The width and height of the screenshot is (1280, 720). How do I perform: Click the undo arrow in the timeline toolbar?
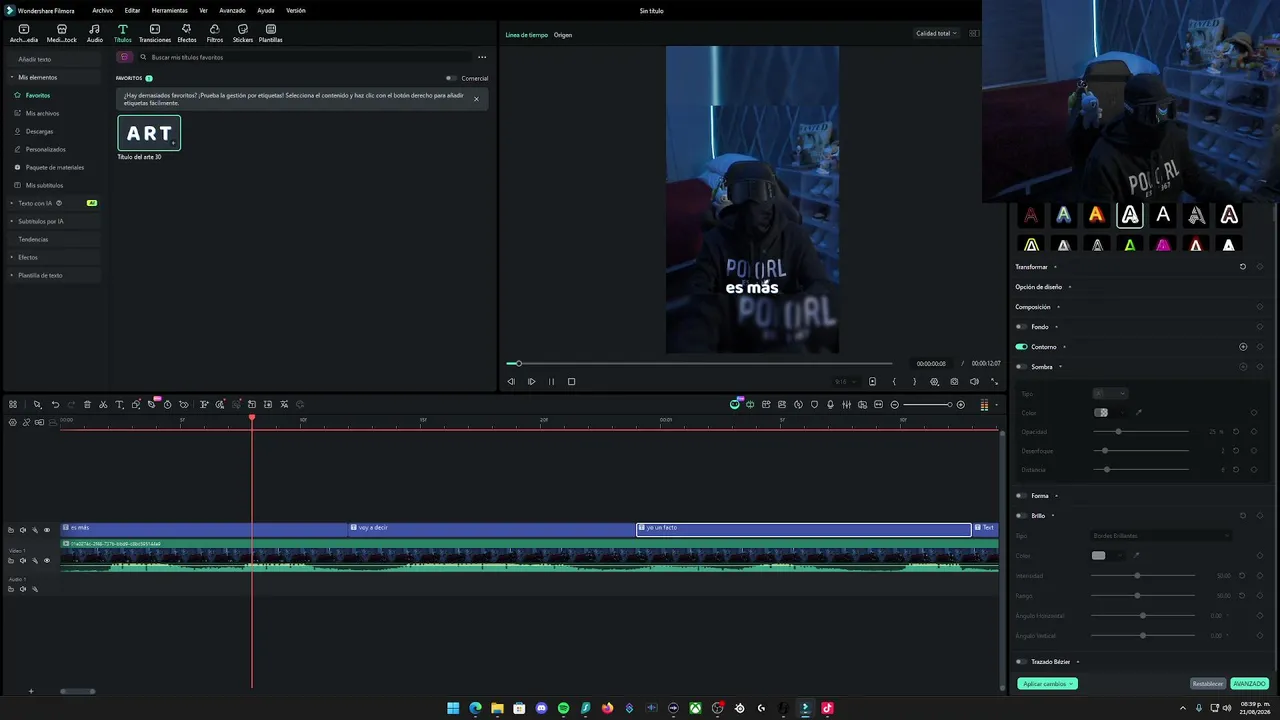coord(55,404)
